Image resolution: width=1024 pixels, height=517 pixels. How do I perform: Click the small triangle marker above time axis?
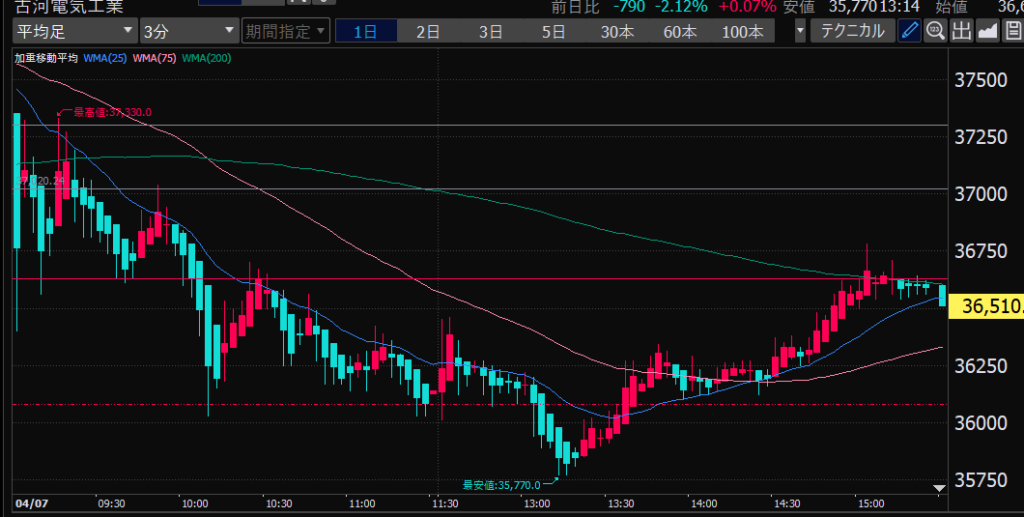tap(938, 488)
